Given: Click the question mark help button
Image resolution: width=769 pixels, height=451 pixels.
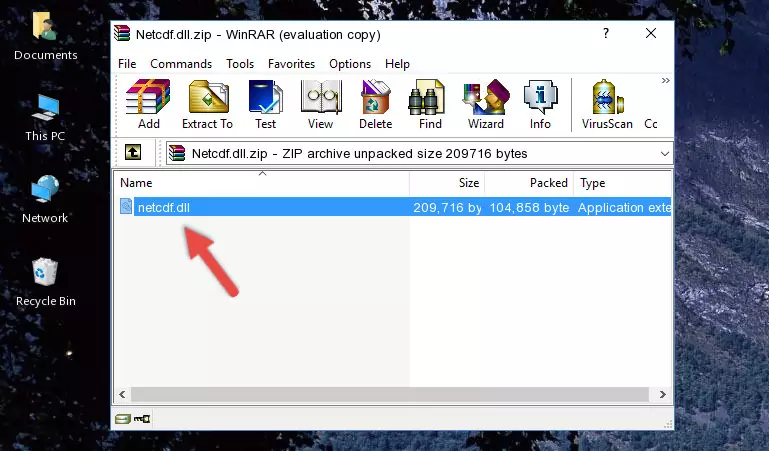Looking at the screenshot, I should (606, 33).
